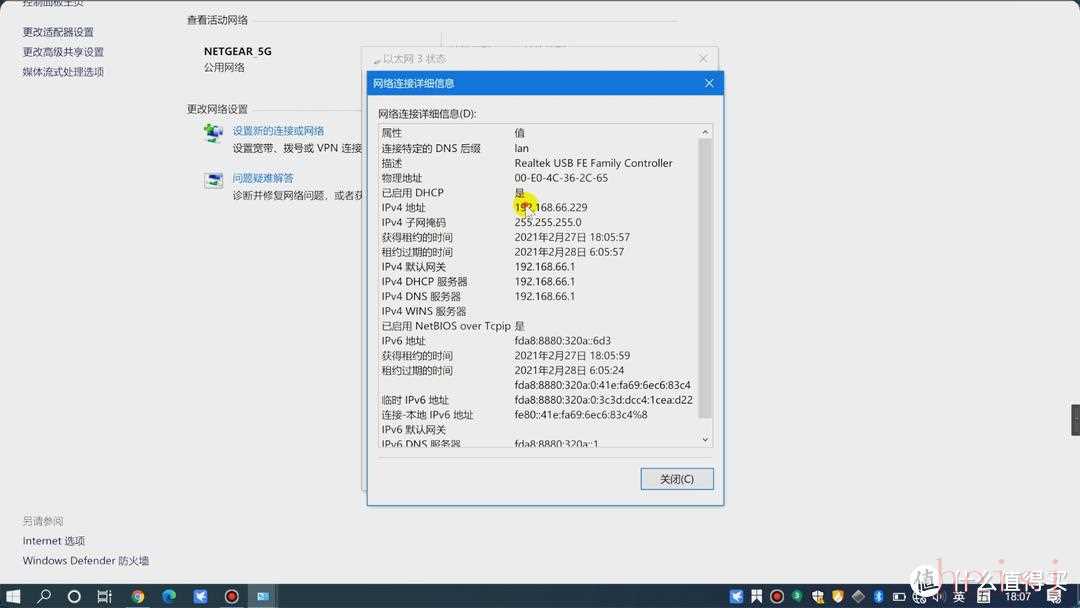This screenshot has height=608, width=1080.
Task: Open Task View on taskbar
Action: pos(104,596)
